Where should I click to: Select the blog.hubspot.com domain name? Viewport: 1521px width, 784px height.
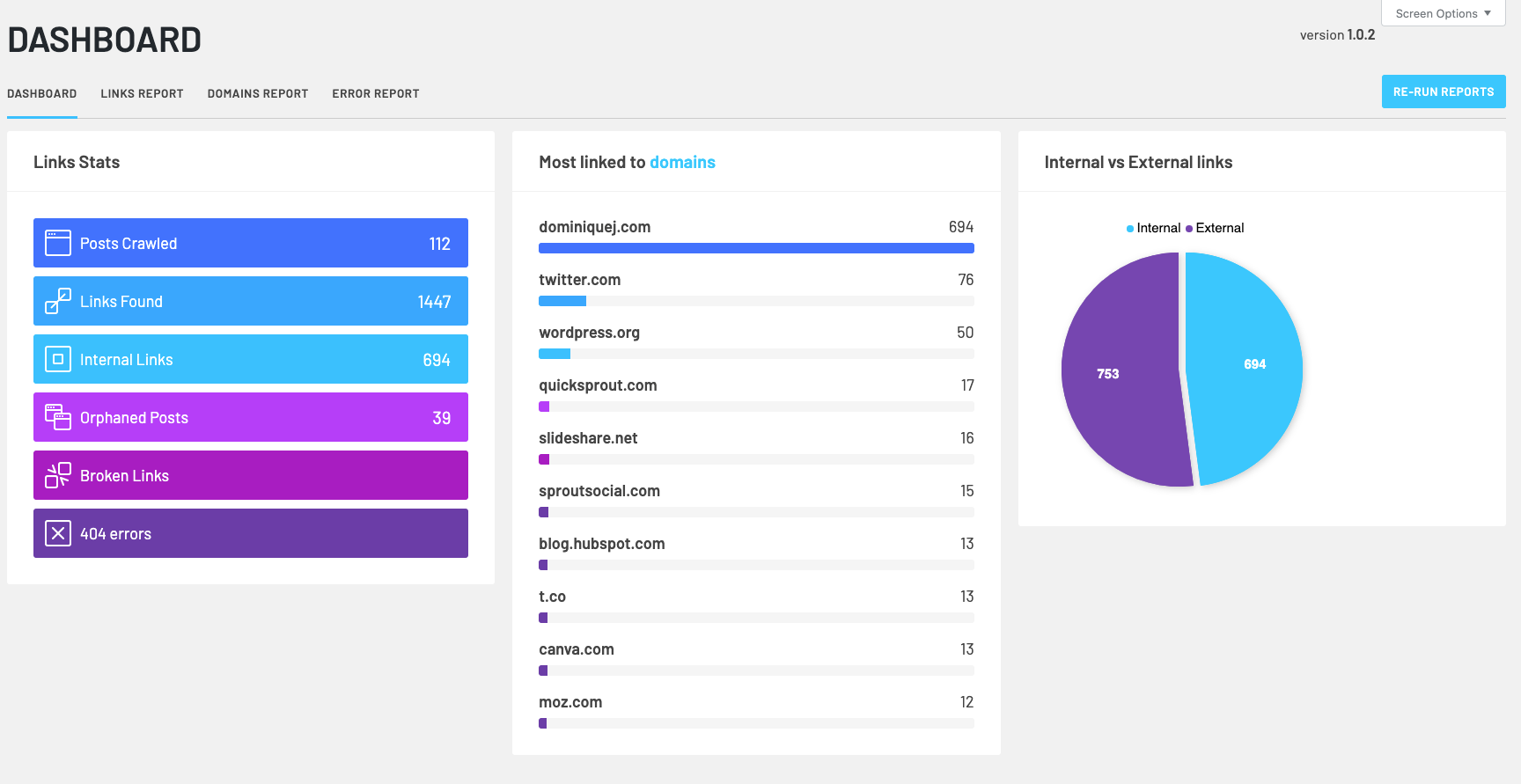[x=602, y=544]
